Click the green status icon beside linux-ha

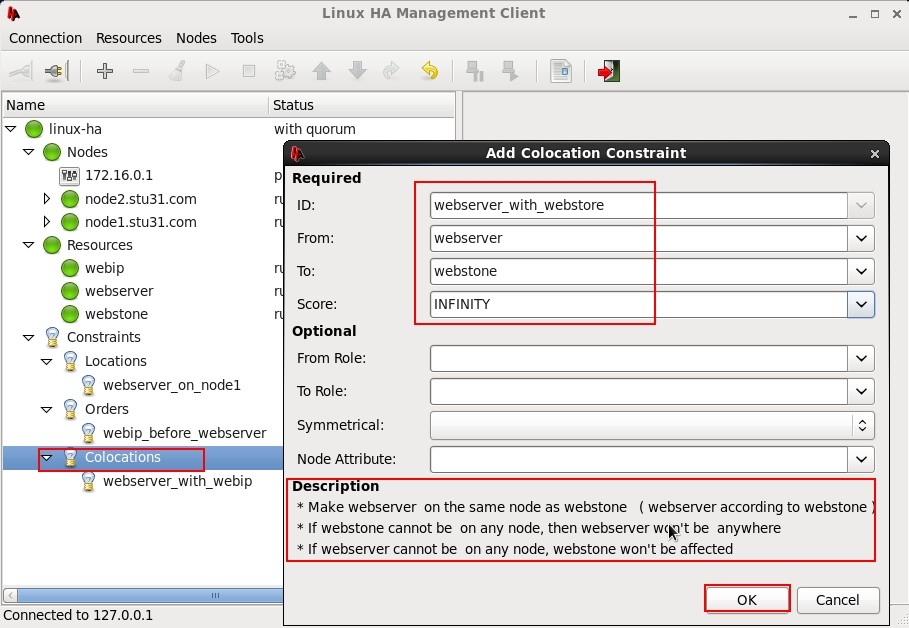click(34, 129)
